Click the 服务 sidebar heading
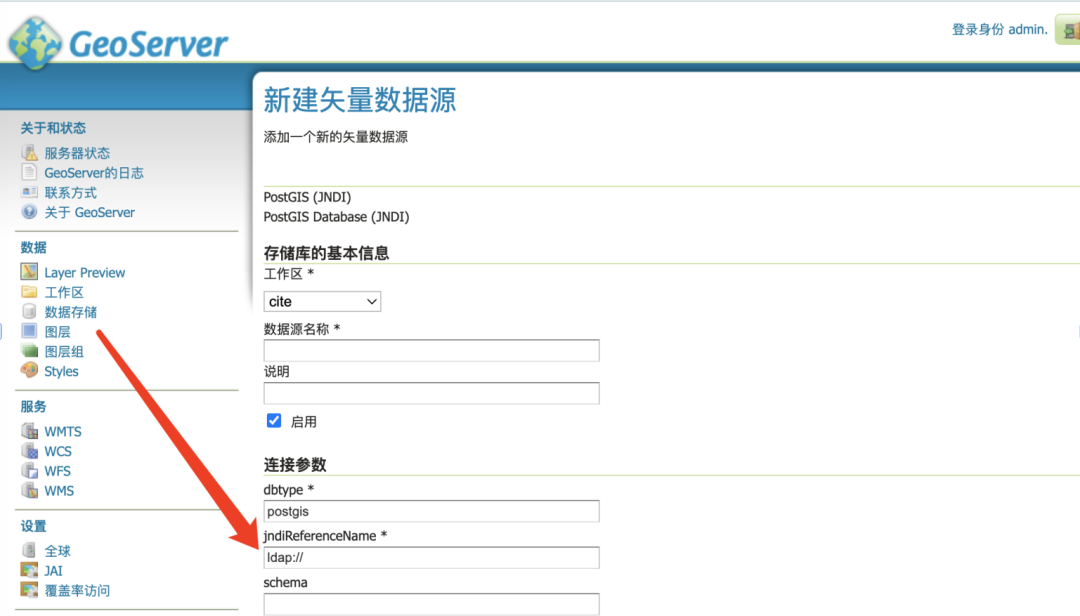 point(34,406)
